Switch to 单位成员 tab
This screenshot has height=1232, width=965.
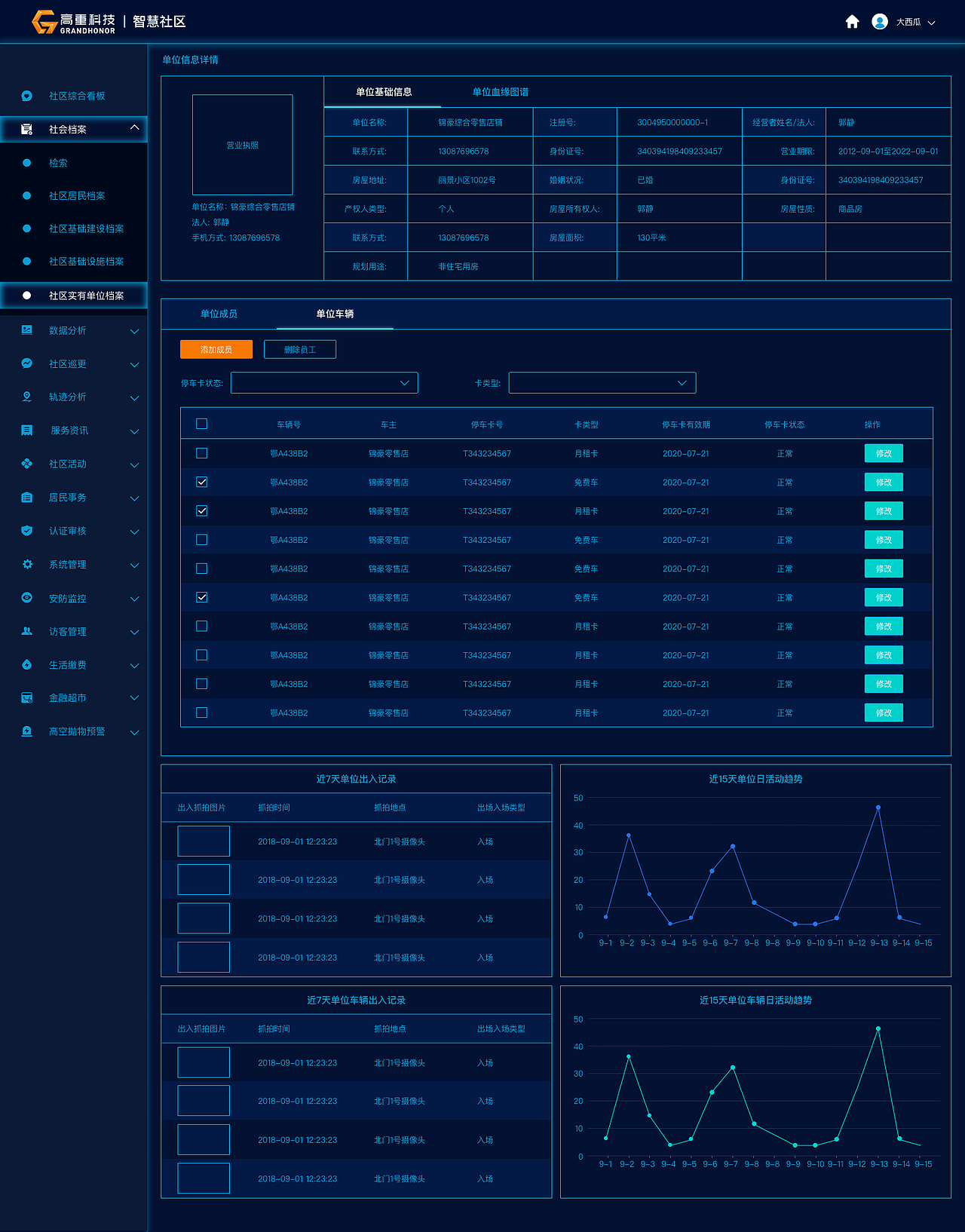(x=219, y=314)
